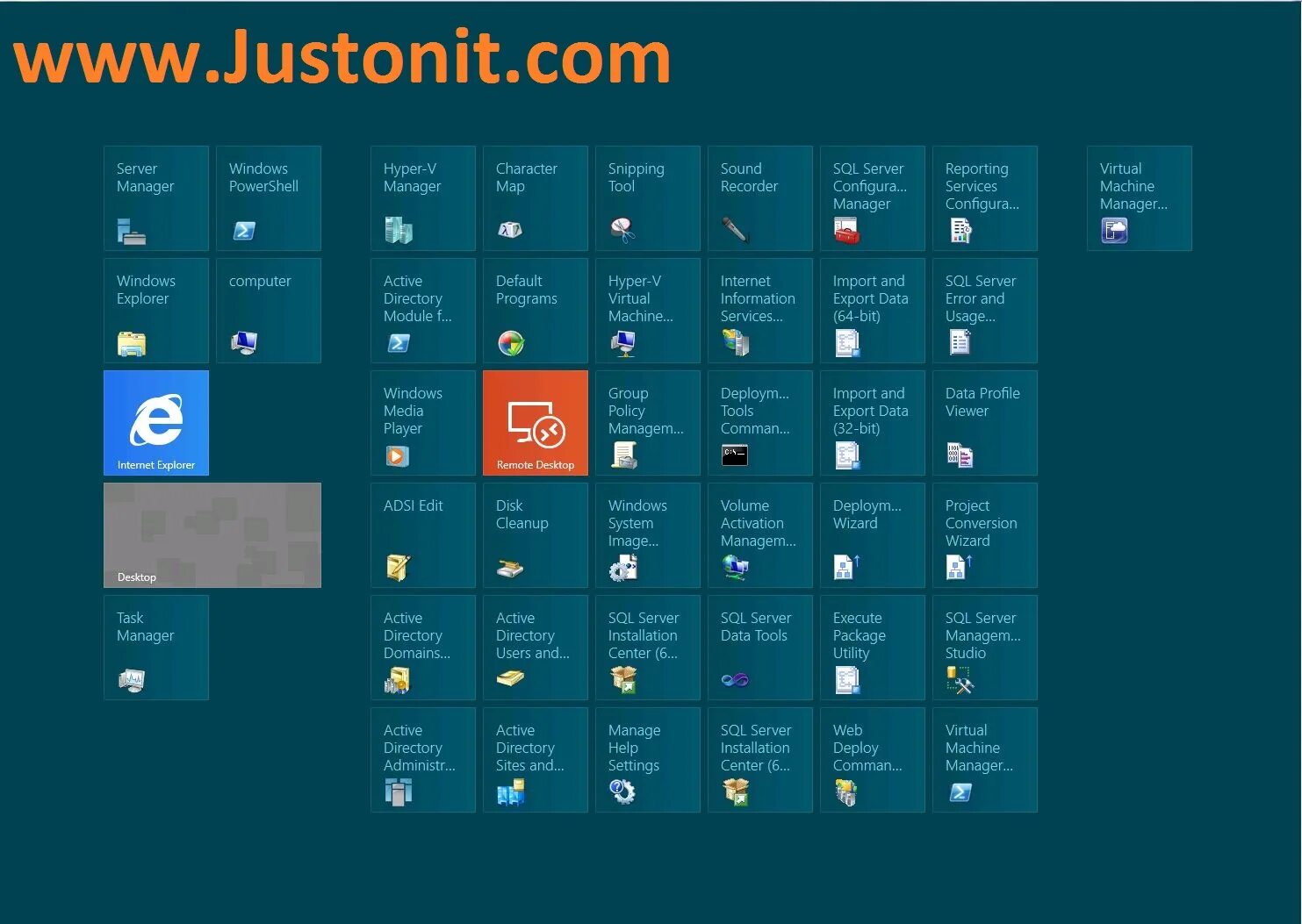The height and width of the screenshot is (924, 1302).
Task: Open Active Directory Domains tile
Action: (423, 648)
